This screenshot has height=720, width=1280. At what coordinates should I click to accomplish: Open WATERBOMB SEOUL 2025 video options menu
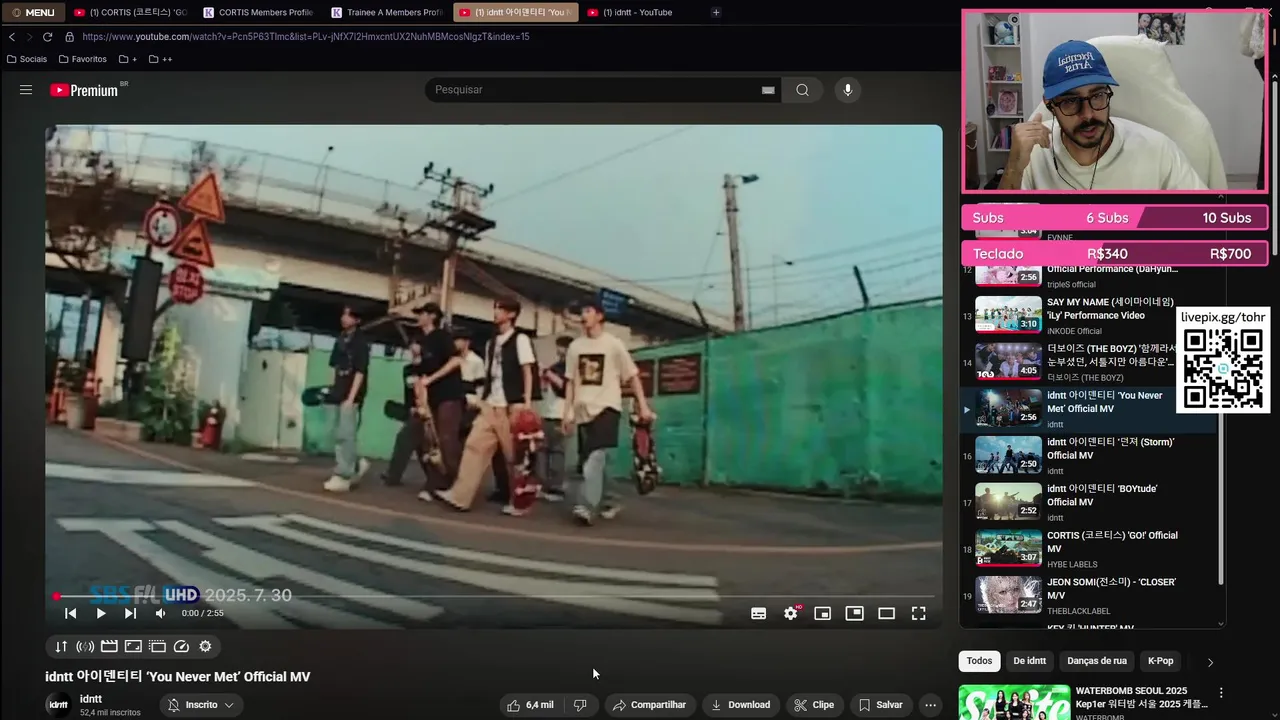1221,693
